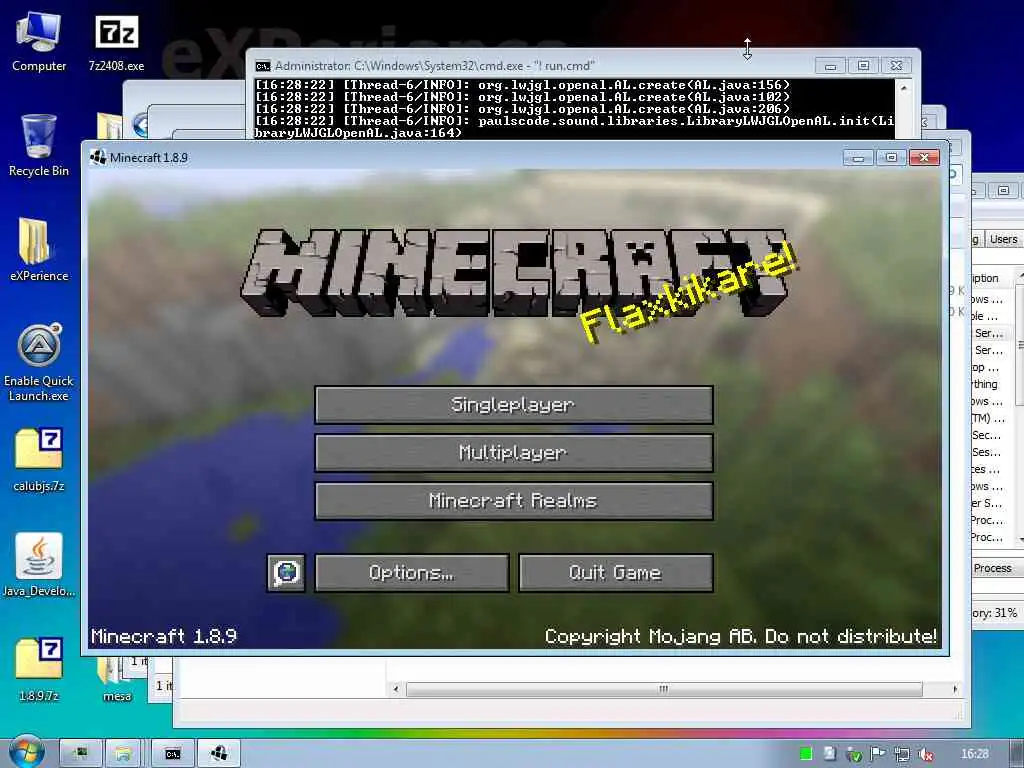Click the shield with green check tray icon

tap(854, 754)
